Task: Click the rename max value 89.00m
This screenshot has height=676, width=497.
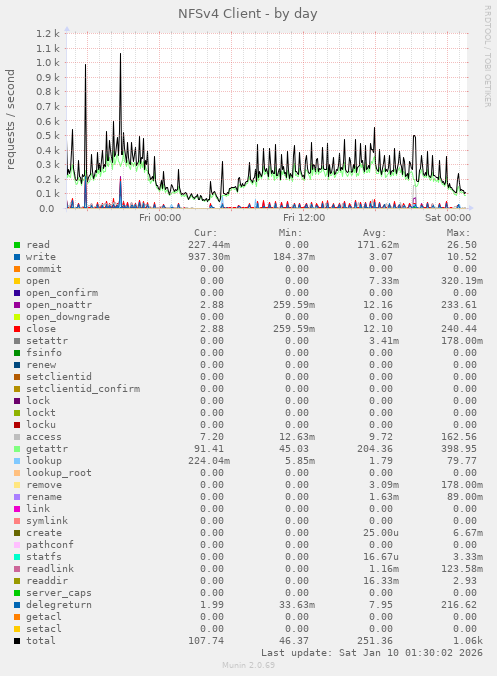Action: coord(465,497)
